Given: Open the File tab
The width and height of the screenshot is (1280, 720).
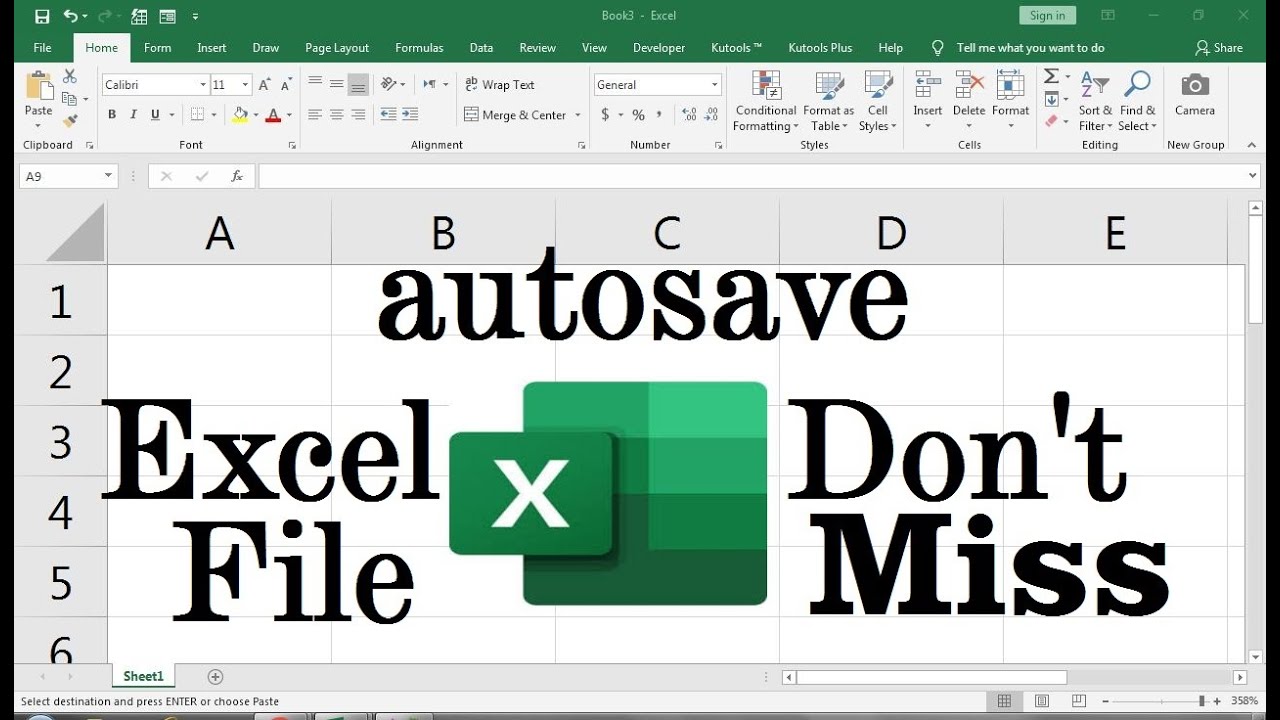Looking at the screenshot, I should pyautogui.click(x=42, y=47).
